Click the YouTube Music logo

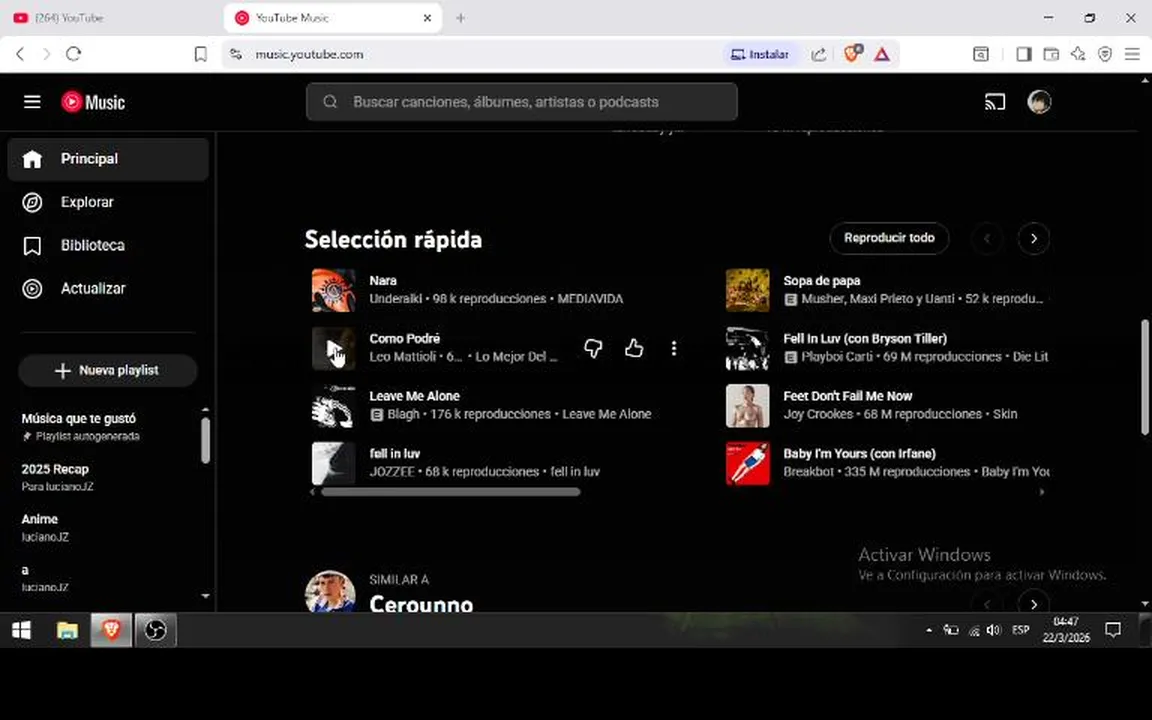(93, 101)
